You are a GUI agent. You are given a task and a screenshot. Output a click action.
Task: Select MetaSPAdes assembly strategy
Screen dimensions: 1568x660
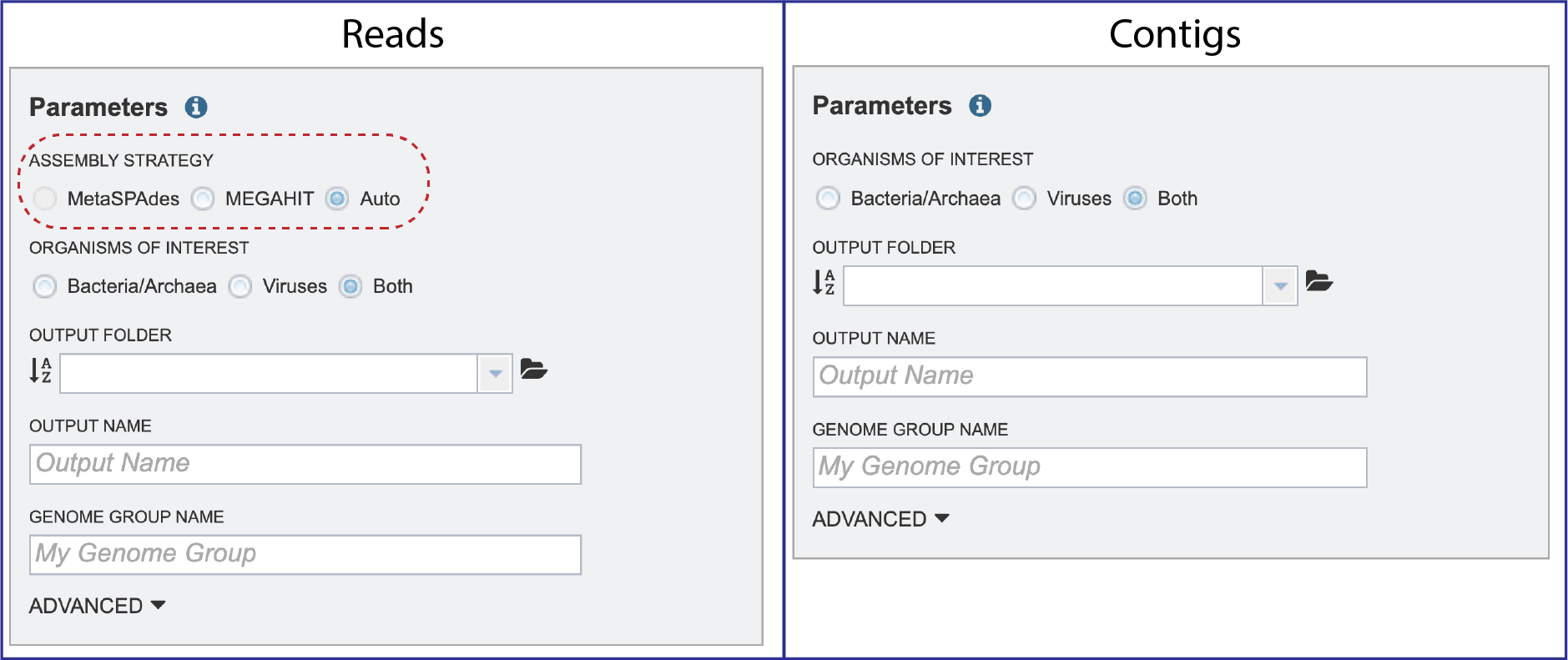[45, 199]
